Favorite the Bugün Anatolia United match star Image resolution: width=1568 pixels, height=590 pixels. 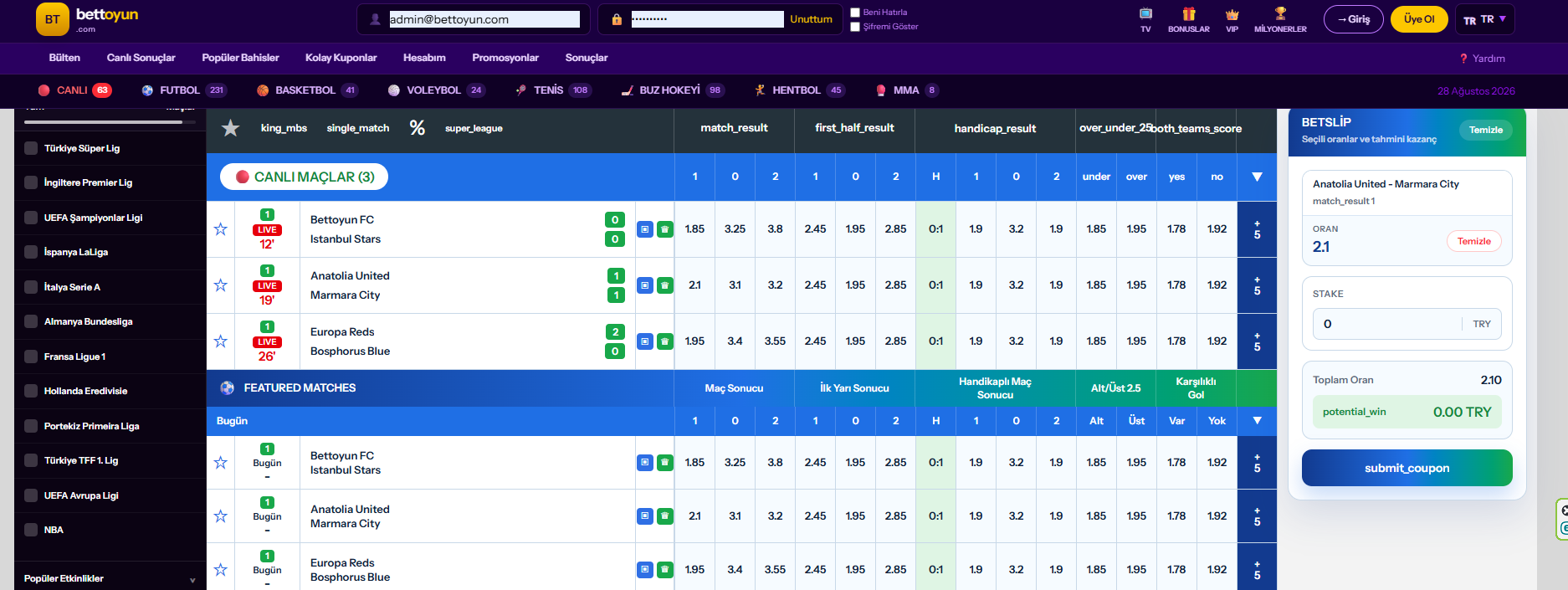[x=220, y=516]
